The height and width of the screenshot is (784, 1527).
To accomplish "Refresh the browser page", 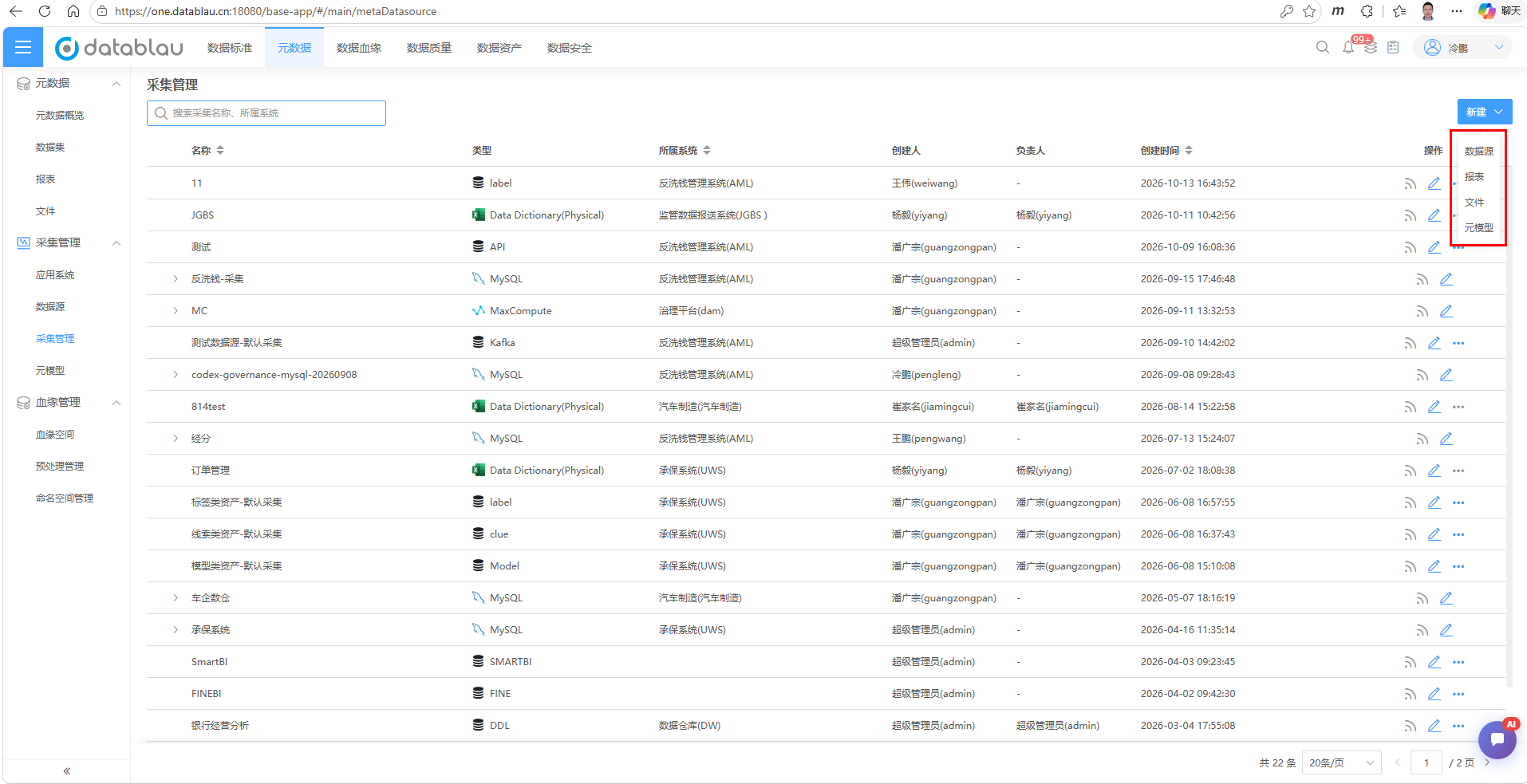I will 45,11.
